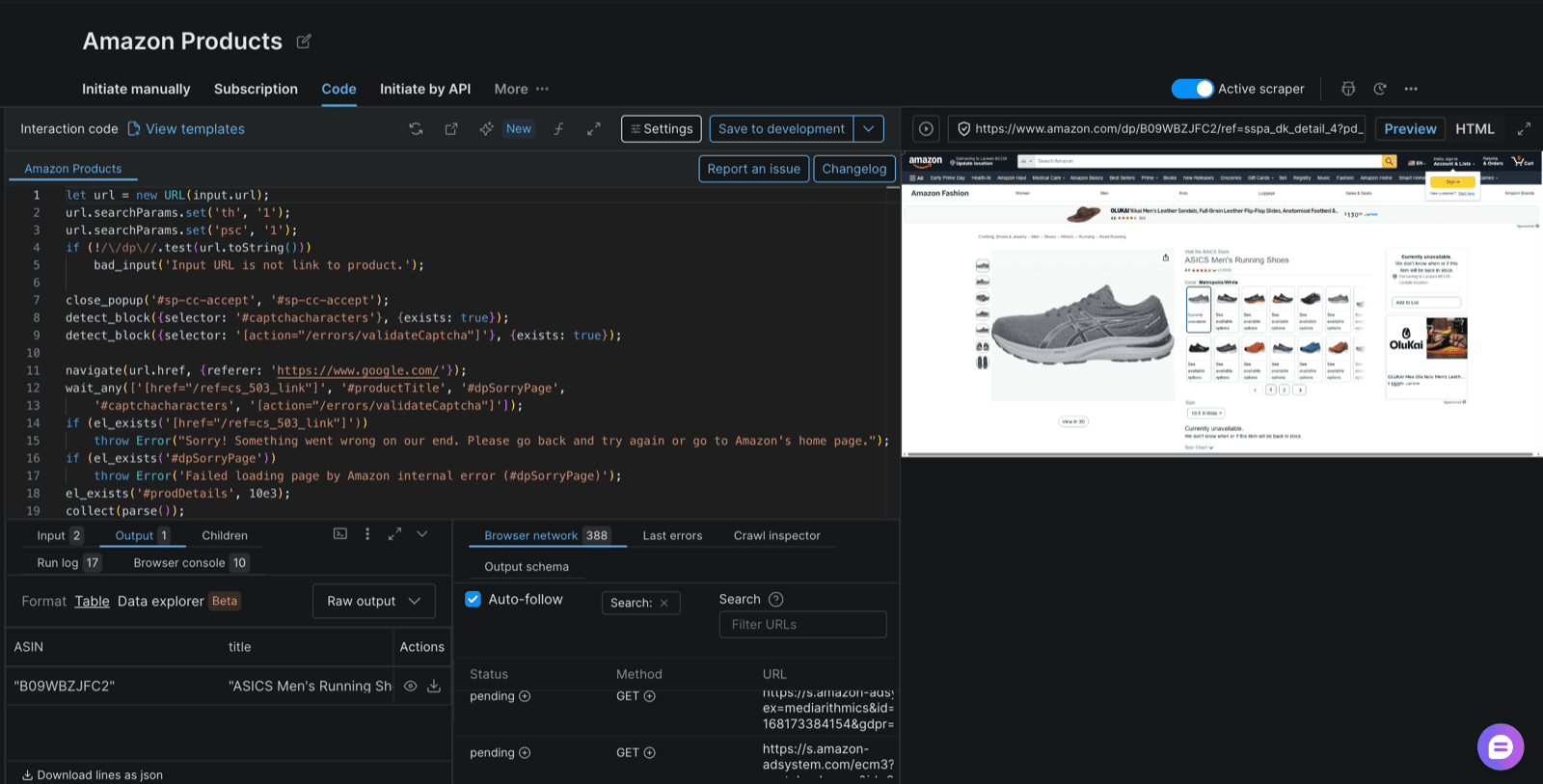The width and height of the screenshot is (1543, 784).
Task: Click the AI sparkle icon next to New
Action: coord(486,128)
